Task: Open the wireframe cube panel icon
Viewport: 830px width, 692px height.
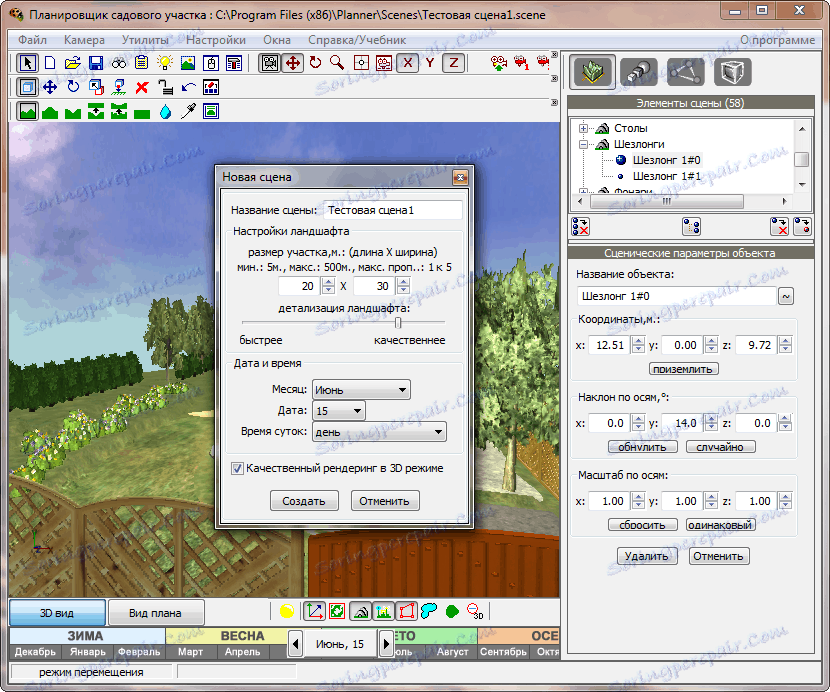Action: [733, 72]
